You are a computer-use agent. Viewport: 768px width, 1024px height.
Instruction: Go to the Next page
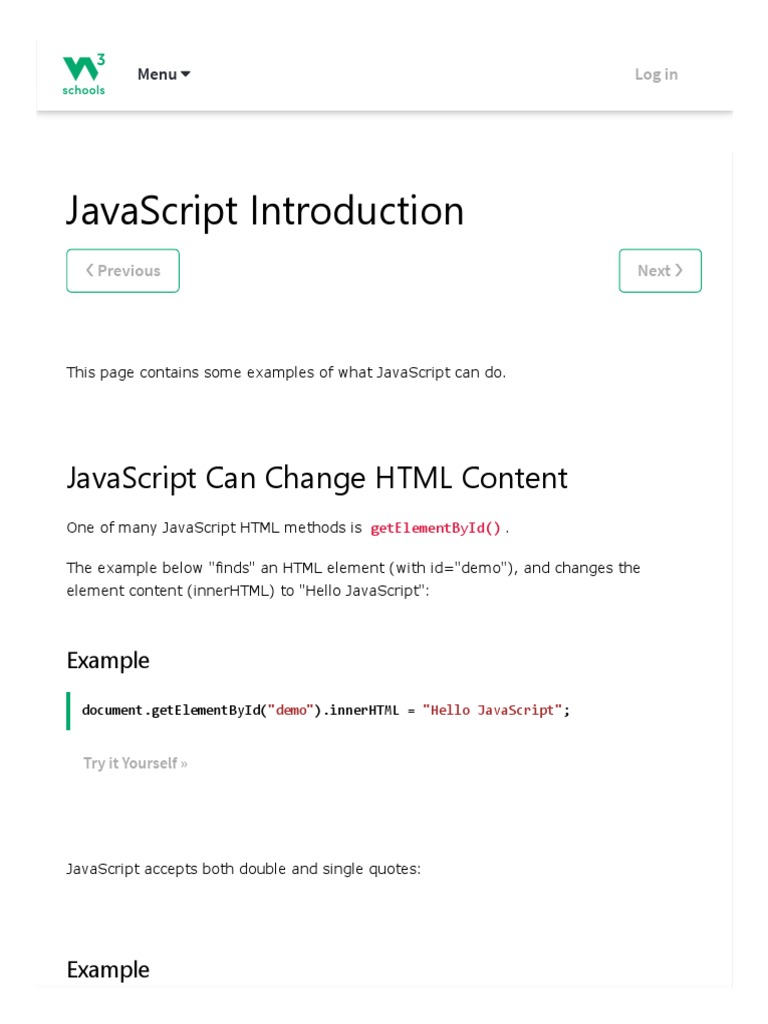point(660,270)
